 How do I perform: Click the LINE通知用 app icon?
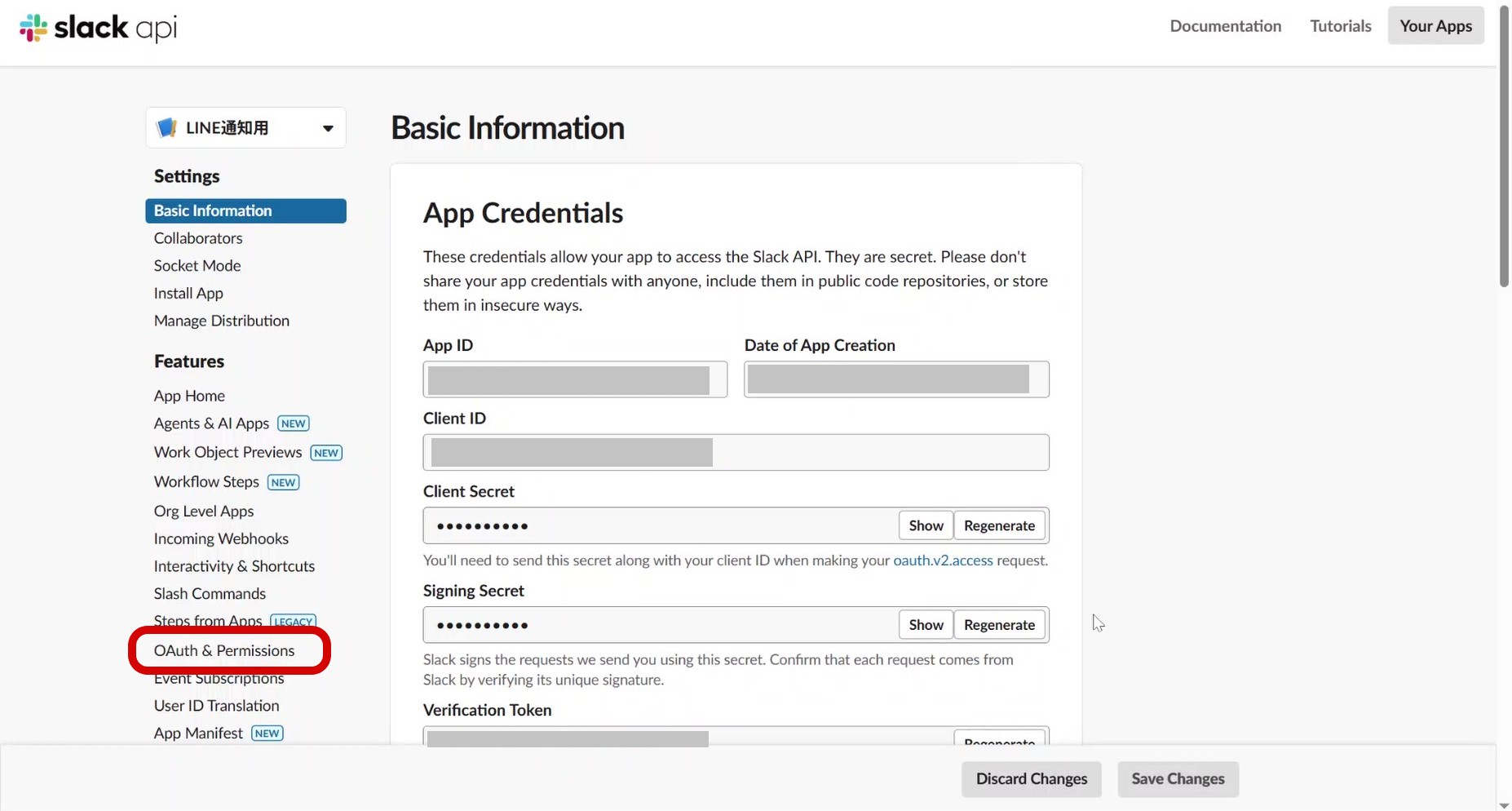[166, 128]
